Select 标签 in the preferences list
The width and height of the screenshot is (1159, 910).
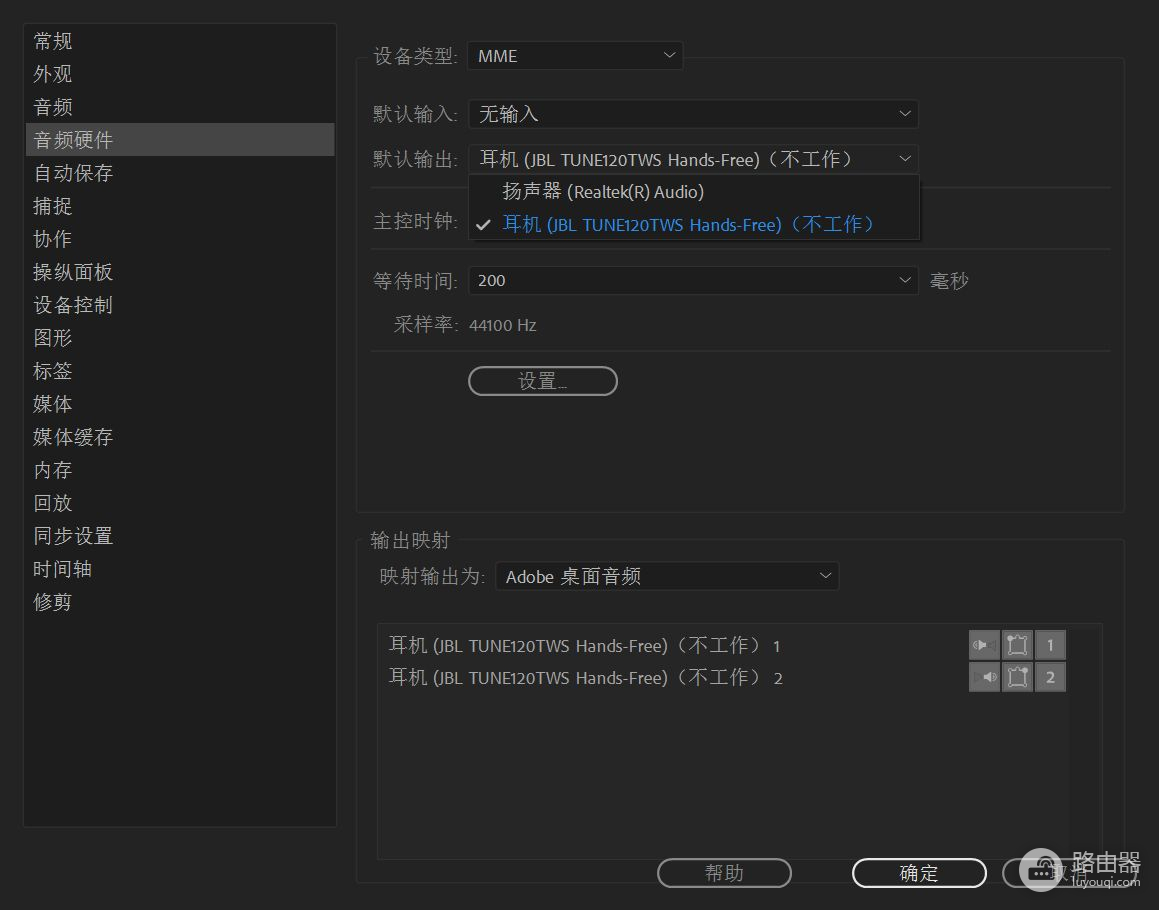[180, 371]
